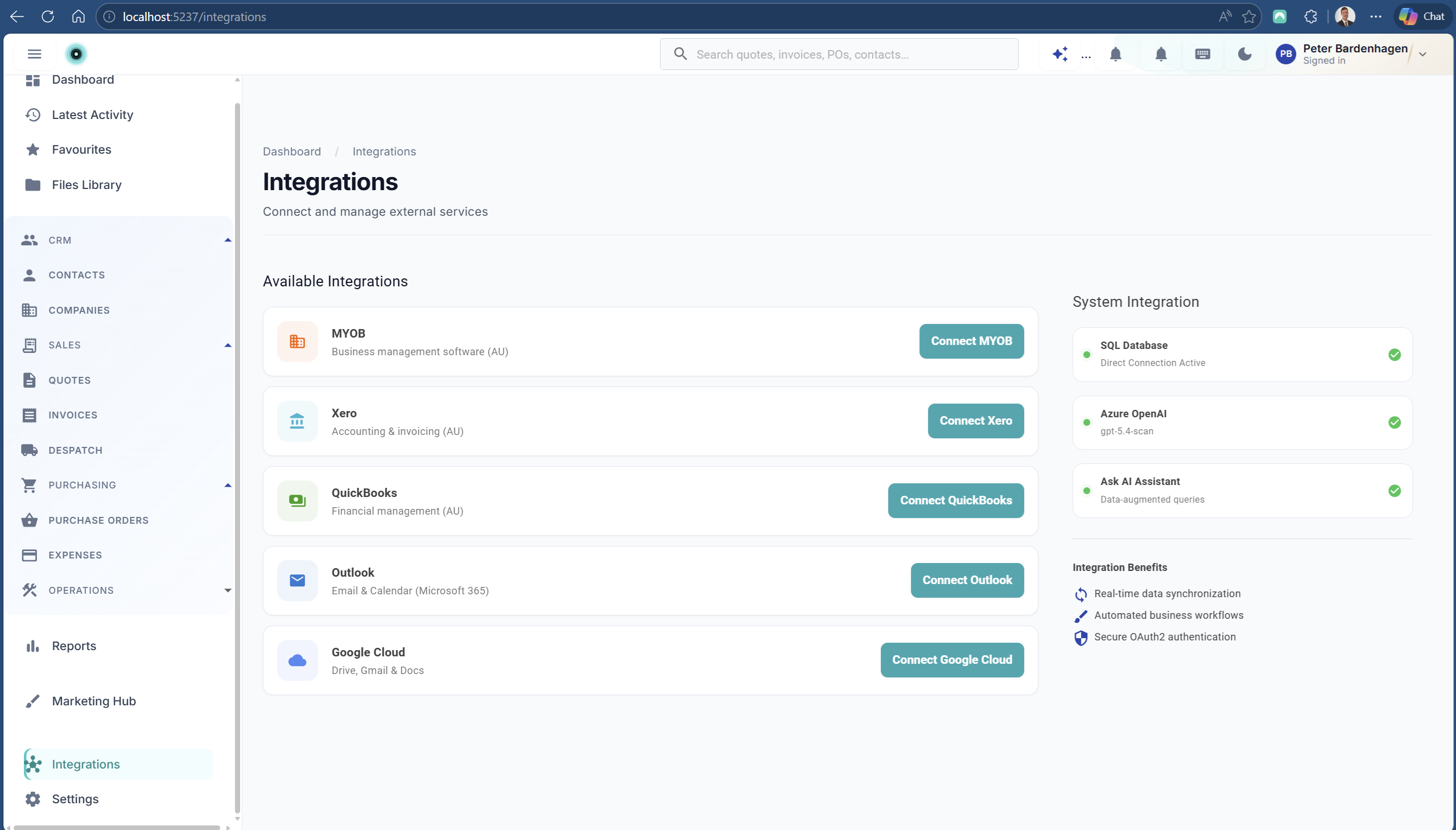The width and height of the screenshot is (1456, 830).
Task: Connect the Google Cloud integration
Action: [x=952, y=660]
